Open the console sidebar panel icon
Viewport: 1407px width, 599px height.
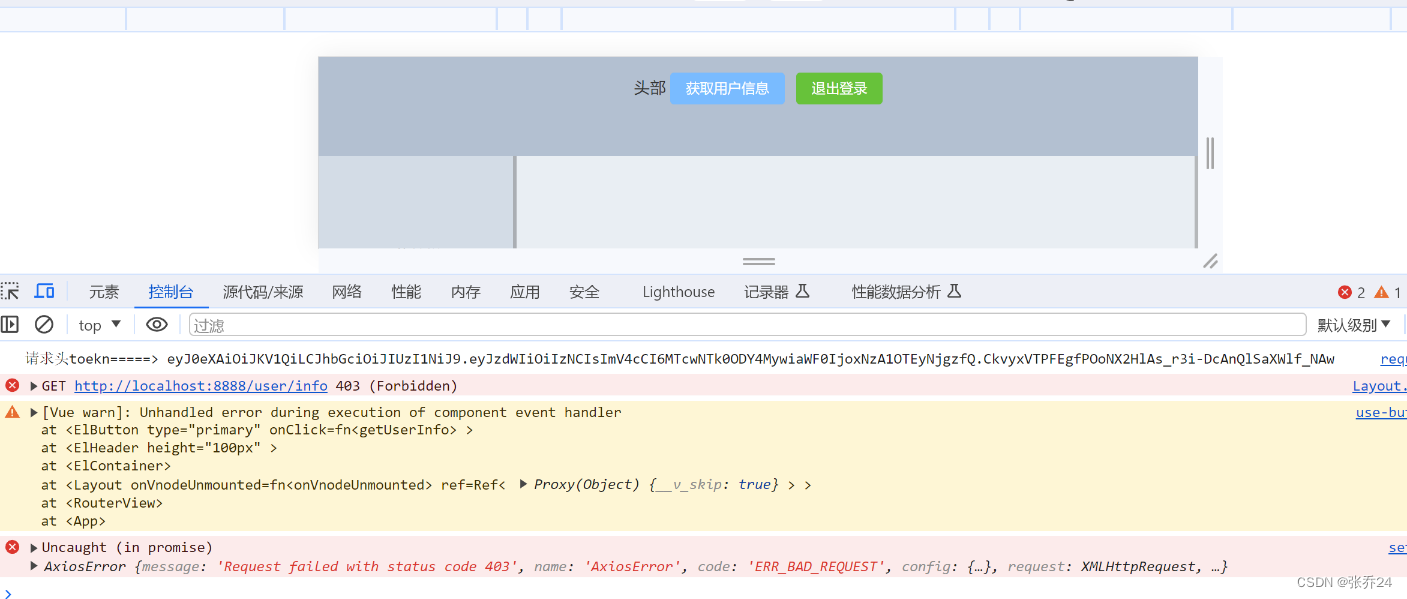point(11,324)
